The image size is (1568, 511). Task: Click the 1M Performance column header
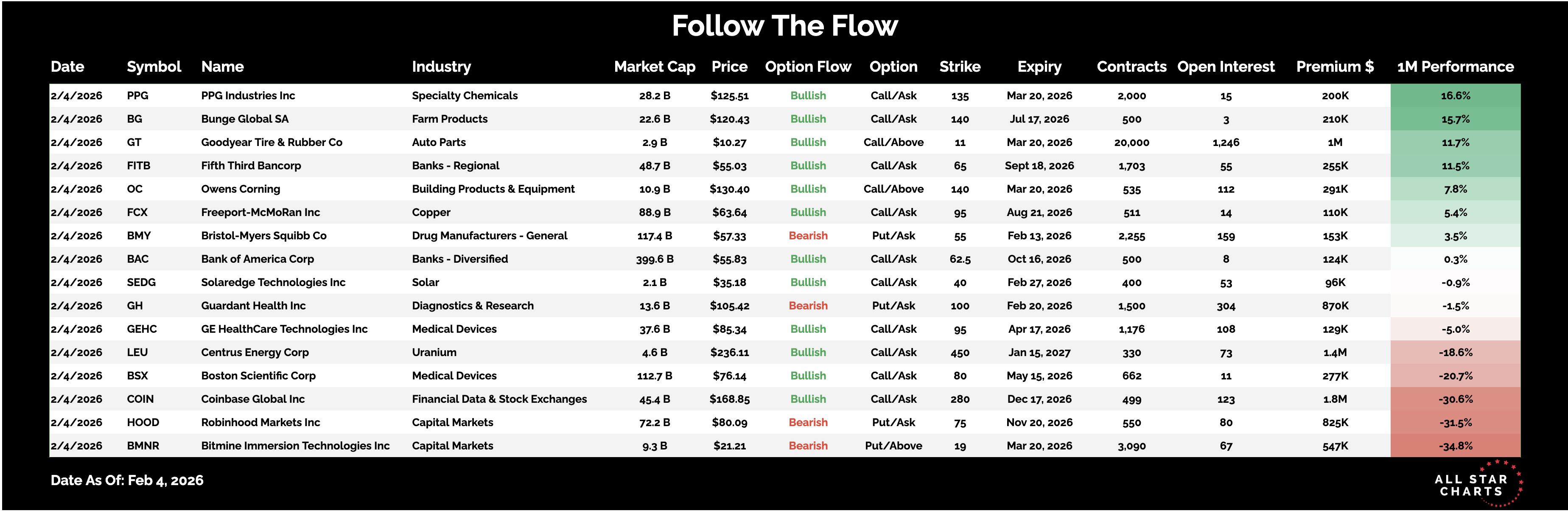point(1455,67)
